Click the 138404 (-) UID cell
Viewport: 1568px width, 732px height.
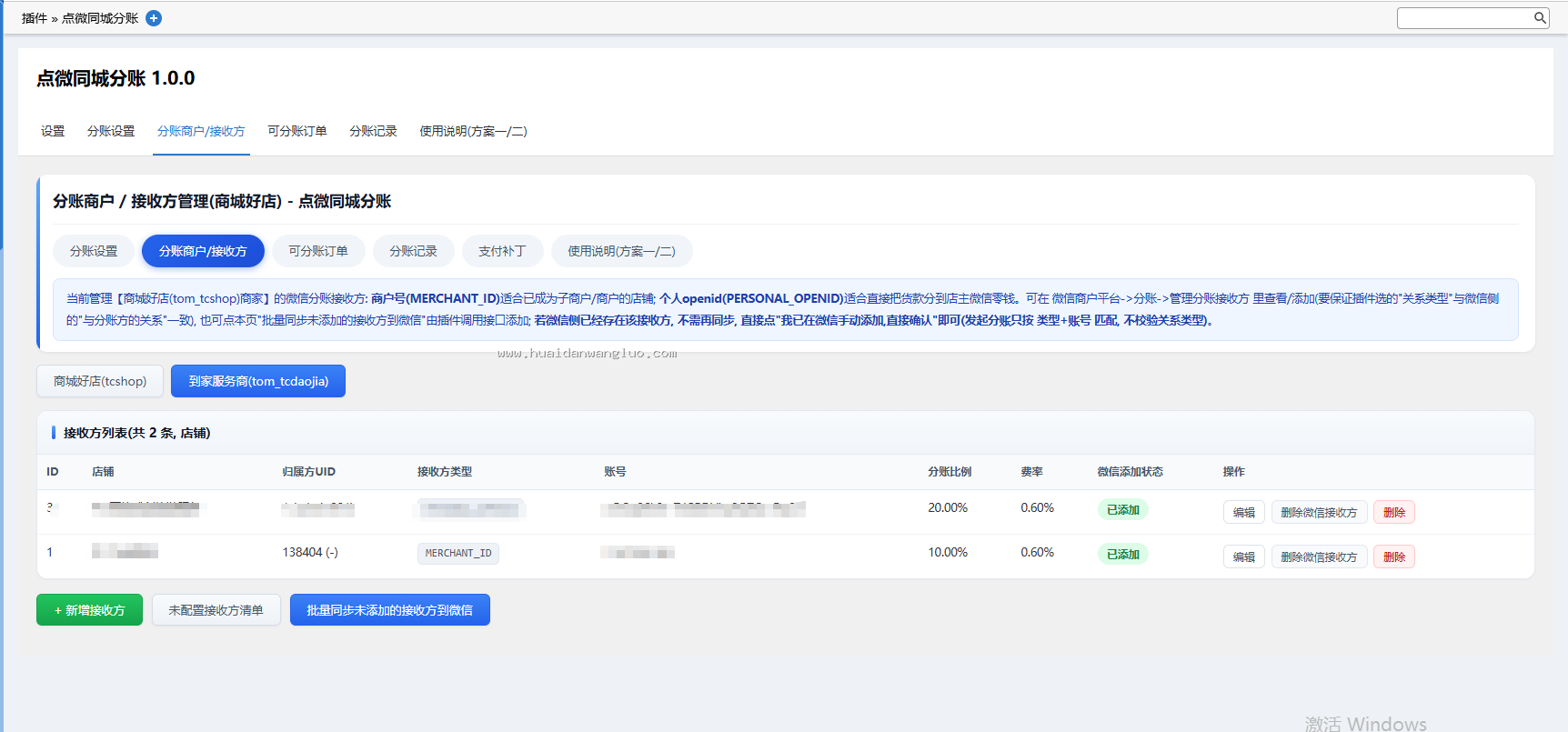(x=310, y=552)
